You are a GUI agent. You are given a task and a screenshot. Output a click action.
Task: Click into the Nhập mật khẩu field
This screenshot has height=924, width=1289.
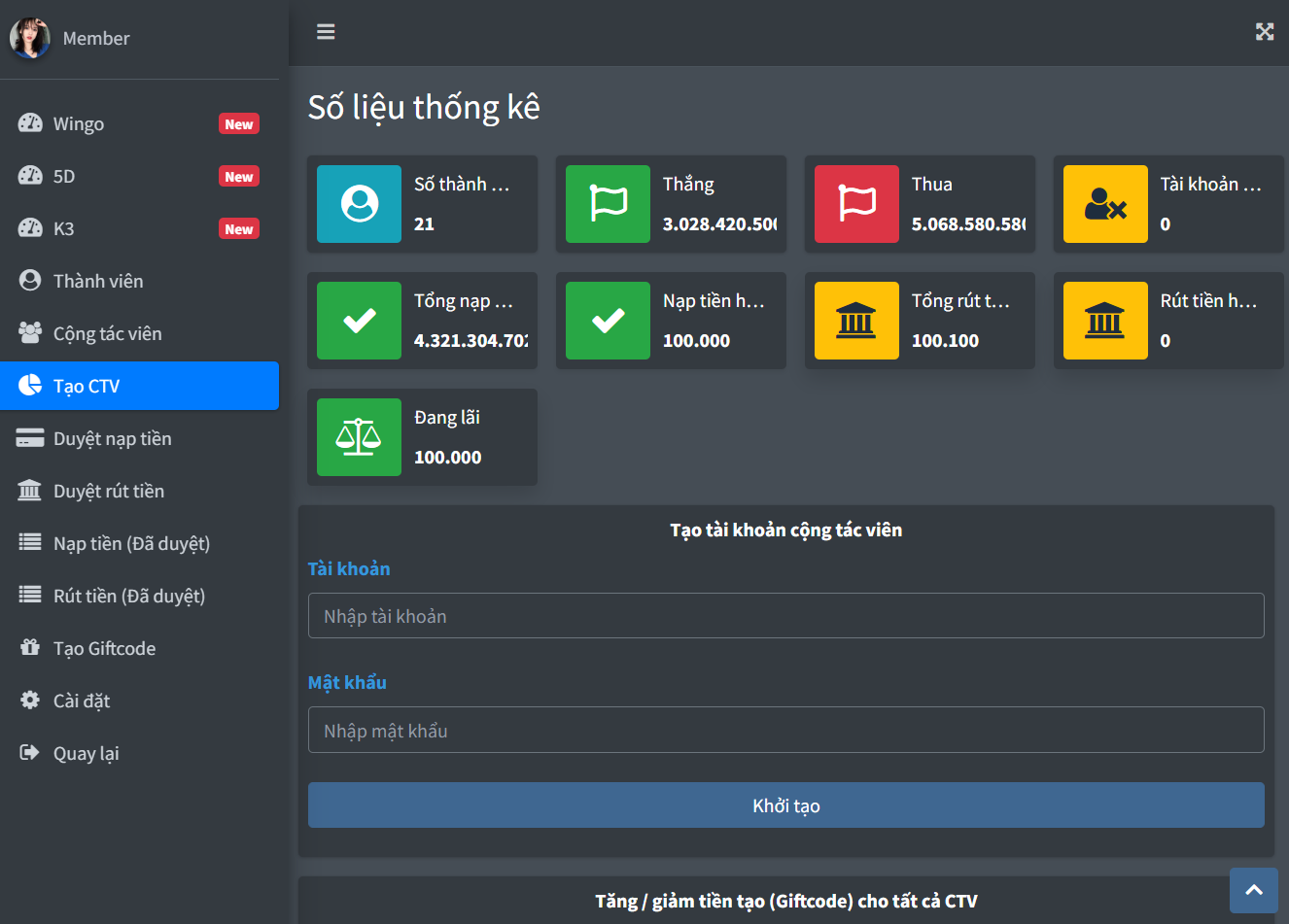(x=785, y=731)
